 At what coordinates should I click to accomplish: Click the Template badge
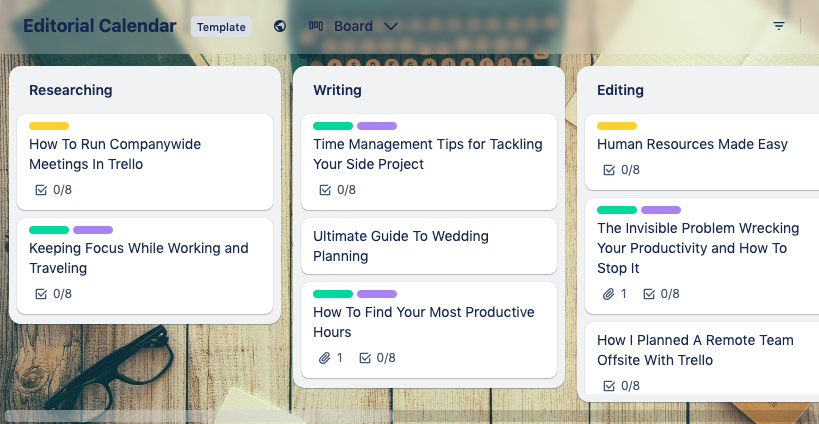click(x=221, y=27)
